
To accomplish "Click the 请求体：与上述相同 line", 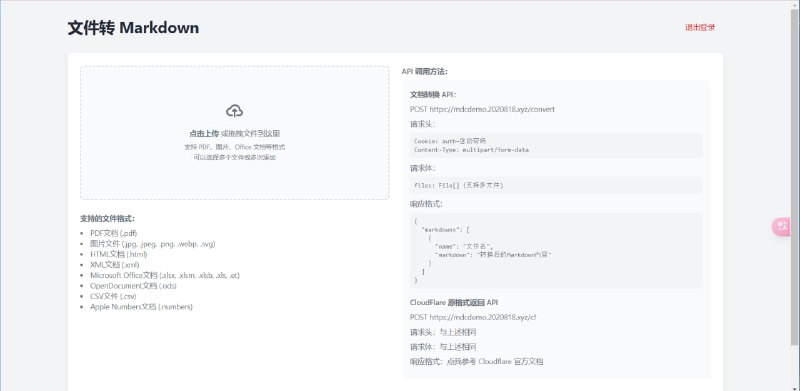I will tap(443, 347).
